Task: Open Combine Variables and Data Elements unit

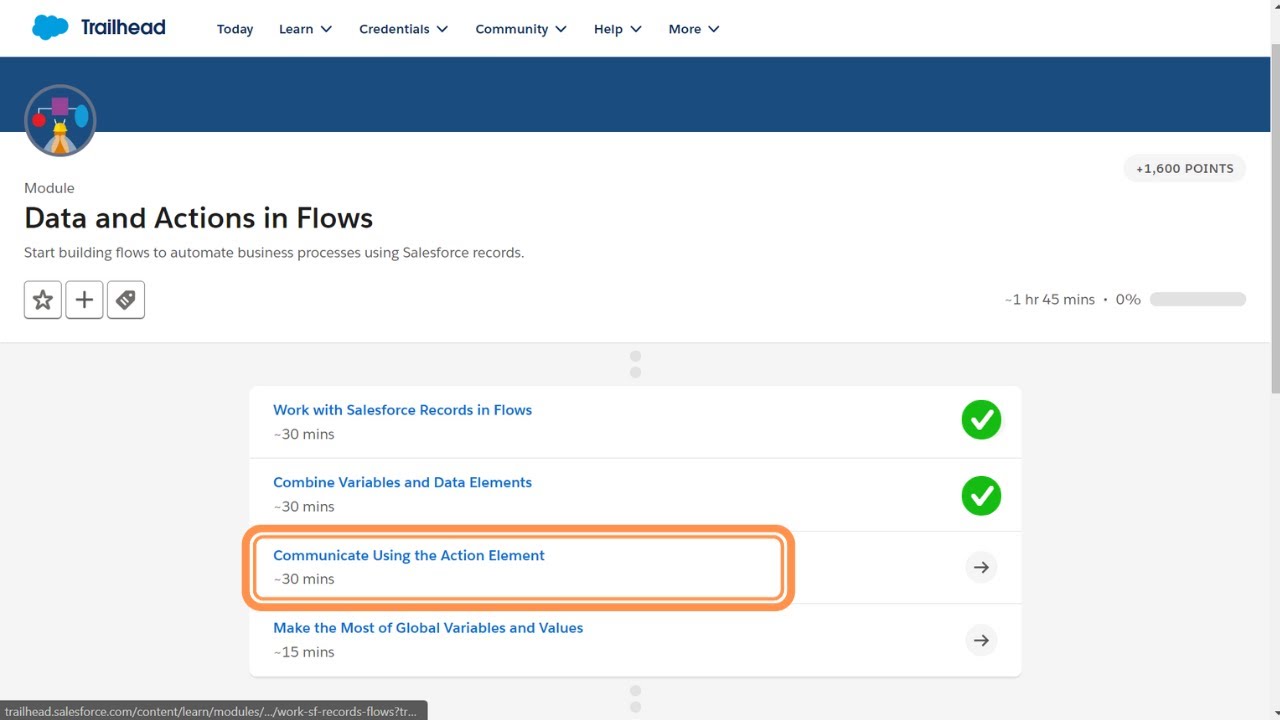Action: tap(402, 482)
